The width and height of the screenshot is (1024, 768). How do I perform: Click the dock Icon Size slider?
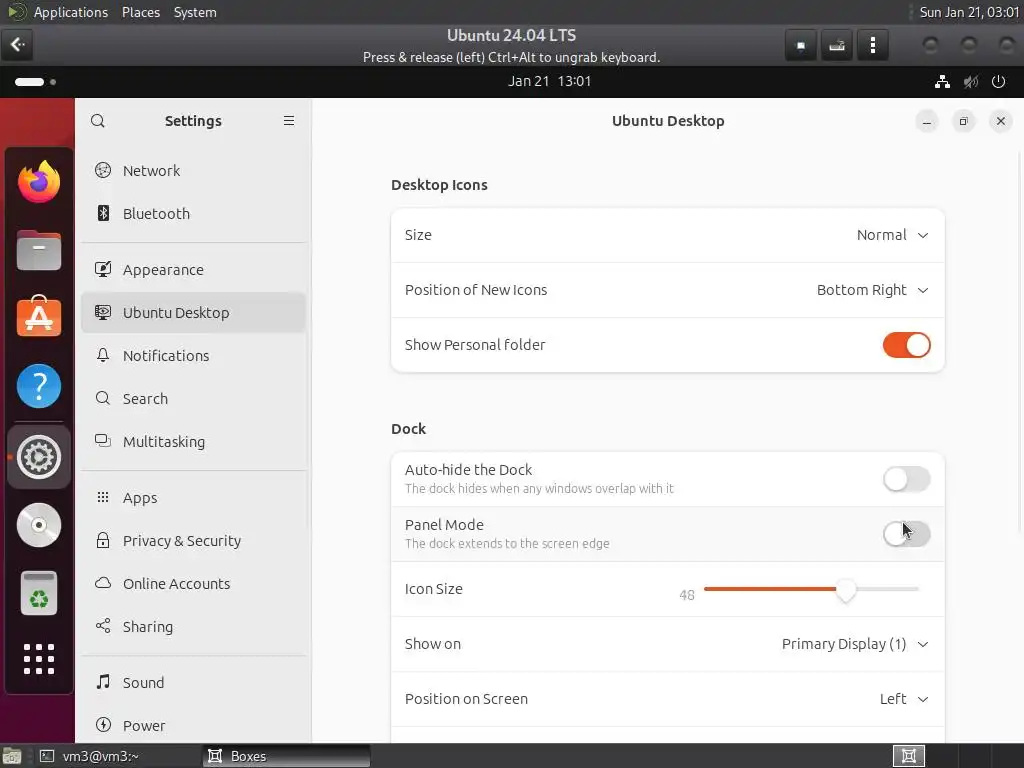[x=811, y=589]
